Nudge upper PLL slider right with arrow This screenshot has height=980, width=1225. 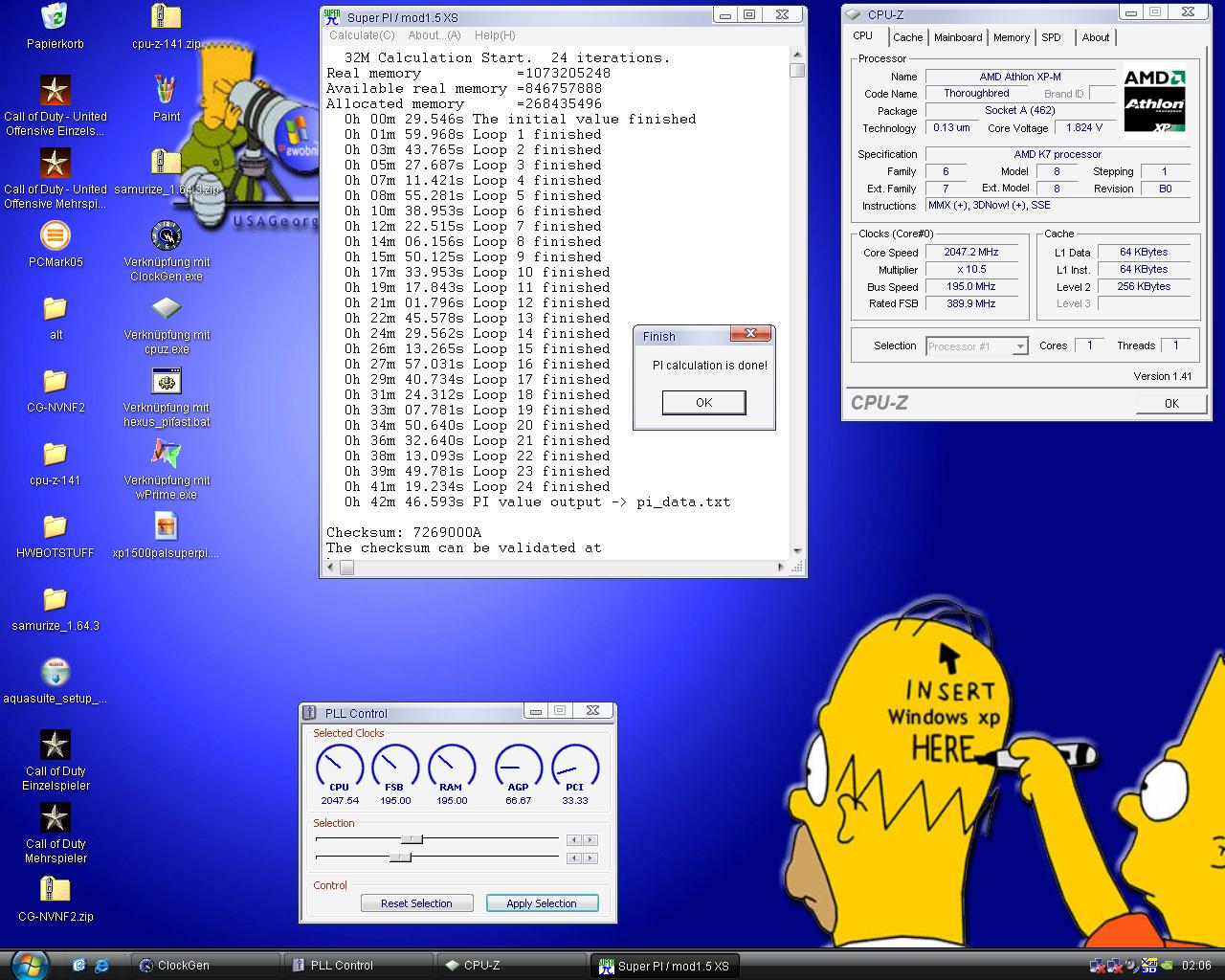[x=590, y=840]
